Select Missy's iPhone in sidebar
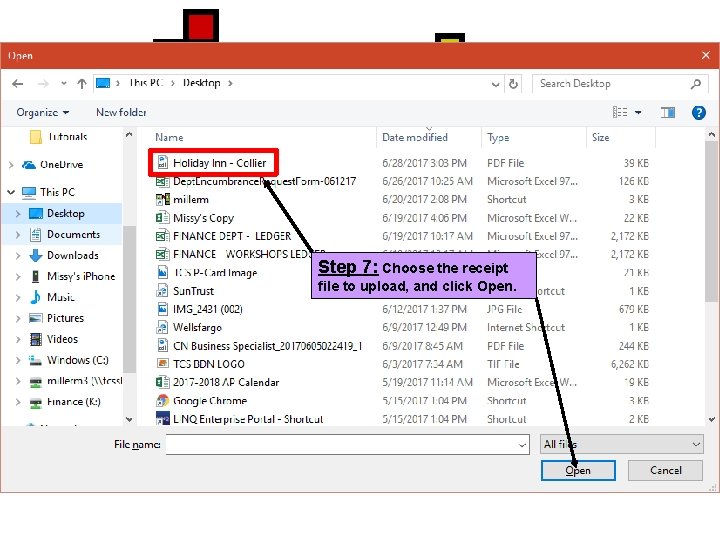Image resolution: width=720 pixels, height=540 pixels. [81, 276]
